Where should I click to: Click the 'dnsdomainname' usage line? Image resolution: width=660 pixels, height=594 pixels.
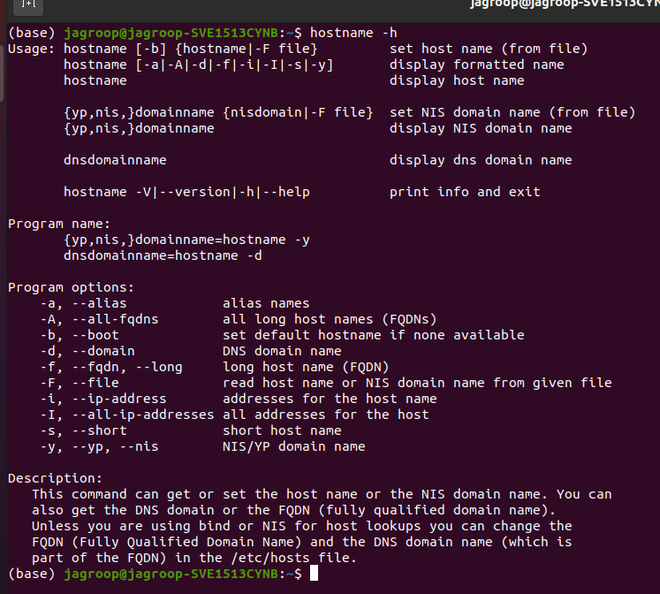(x=115, y=160)
